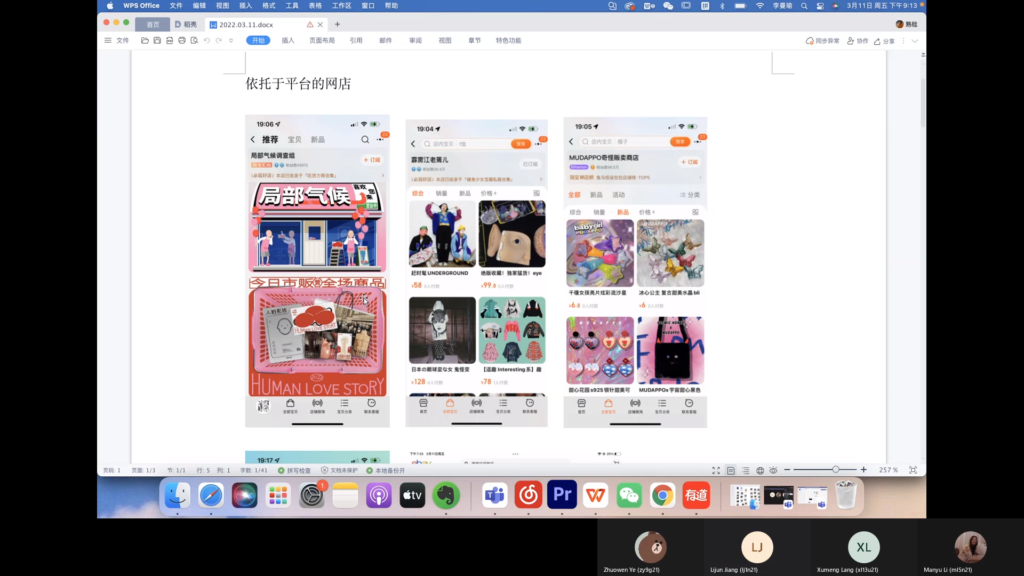Open the folder icon in WPS toolbar
The height and width of the screenshot is (576, 1024).
[x=145, y=40]
